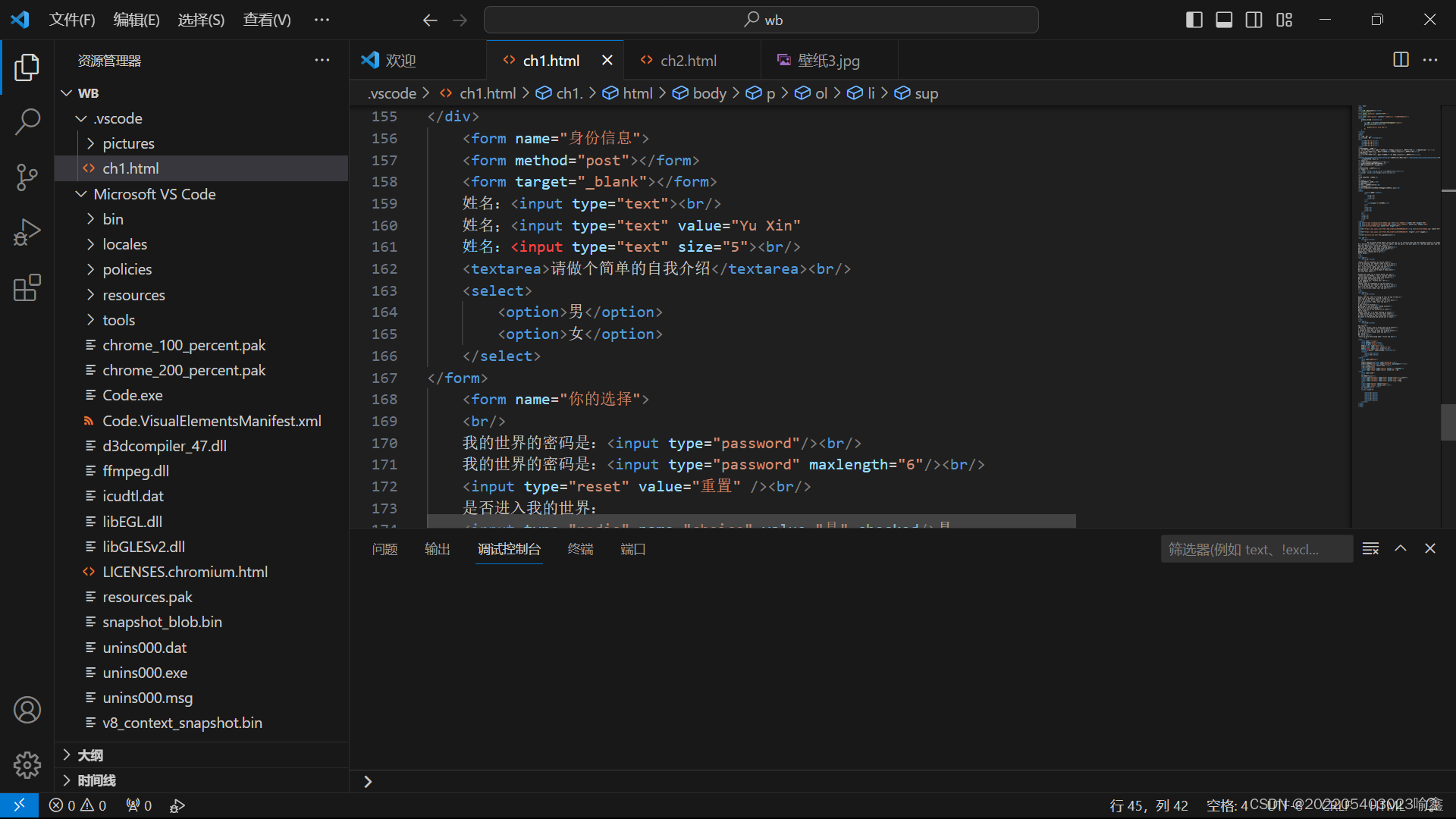Open the Search view in activity bar

click(x=27, y=121)
